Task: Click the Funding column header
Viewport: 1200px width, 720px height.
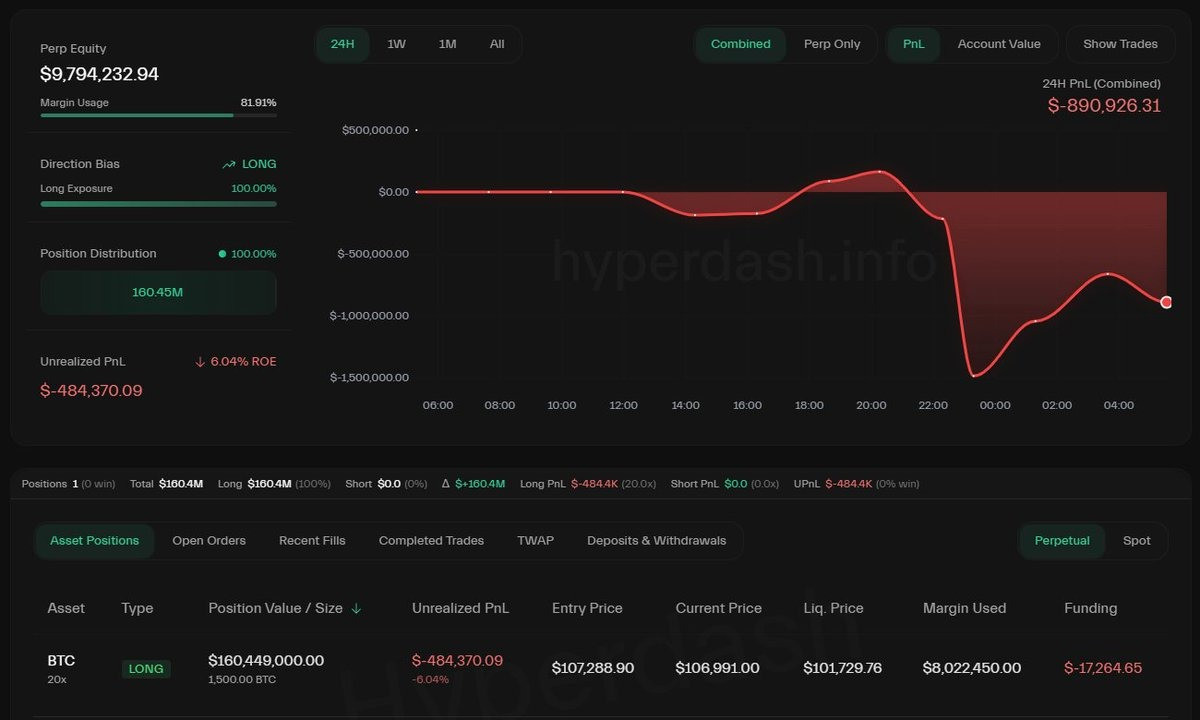Action: coord(1091,608)
